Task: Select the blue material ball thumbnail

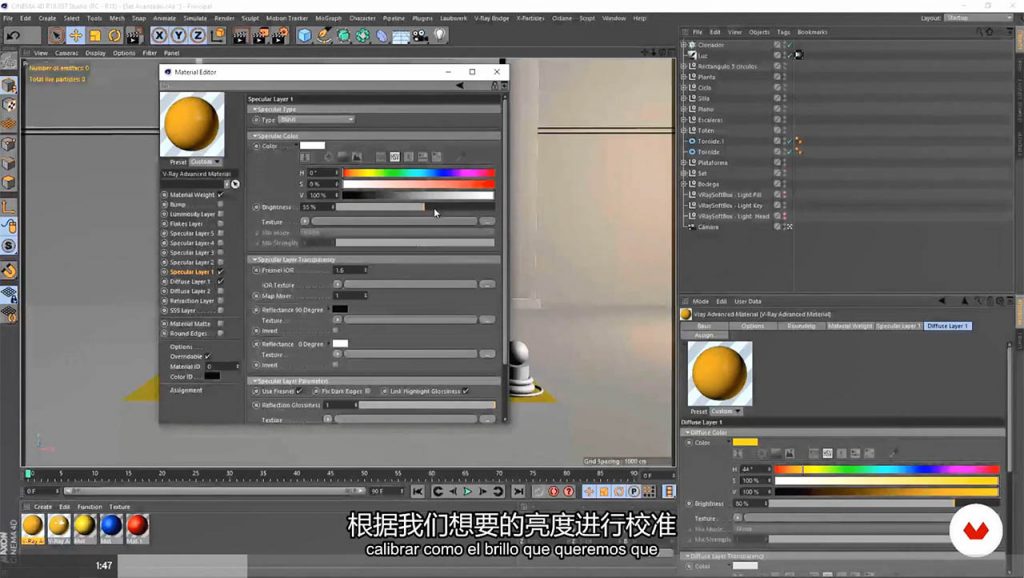Action: [111, 524]
